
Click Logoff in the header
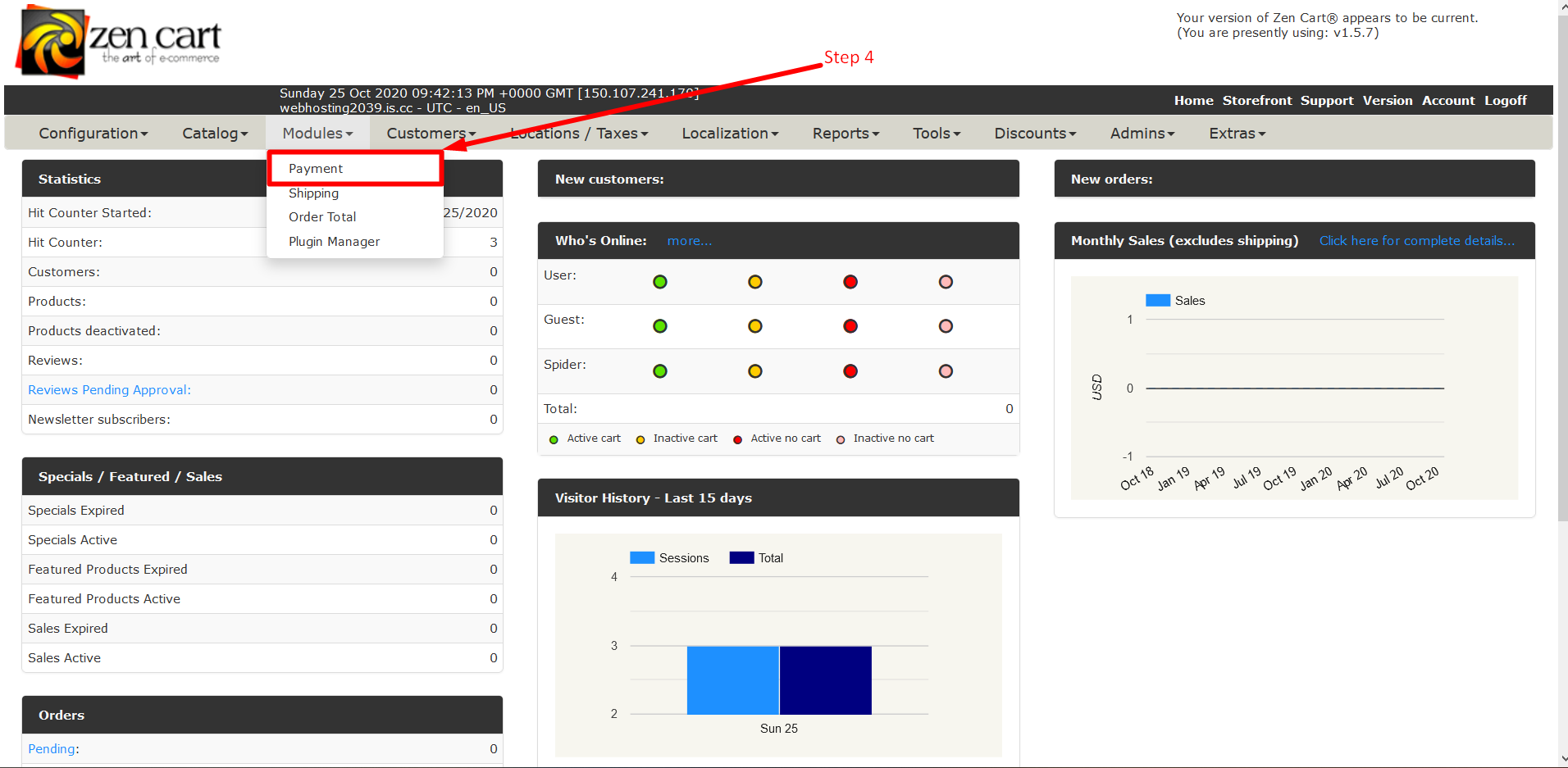1506,101
